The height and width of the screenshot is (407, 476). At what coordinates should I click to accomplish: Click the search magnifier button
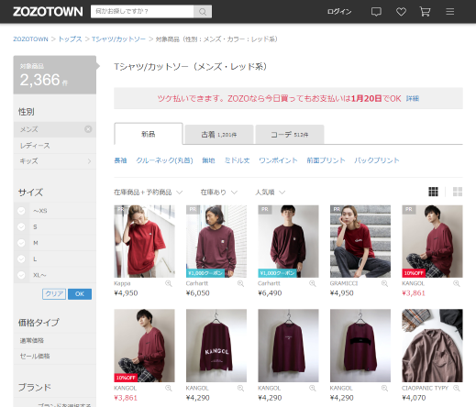[x=202, y=12]
